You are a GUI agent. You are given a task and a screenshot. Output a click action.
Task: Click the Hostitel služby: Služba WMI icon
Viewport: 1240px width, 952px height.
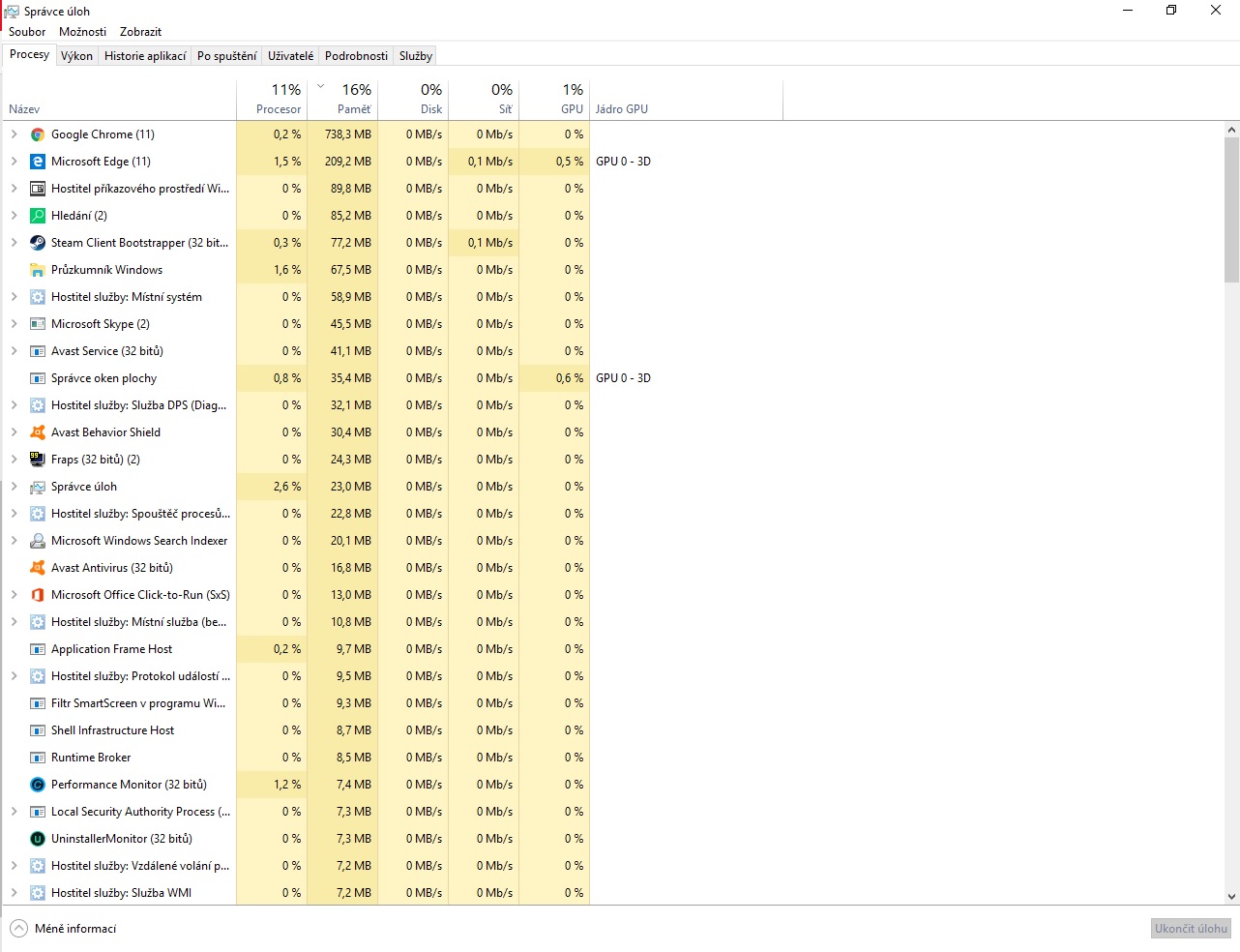(38, 893)
